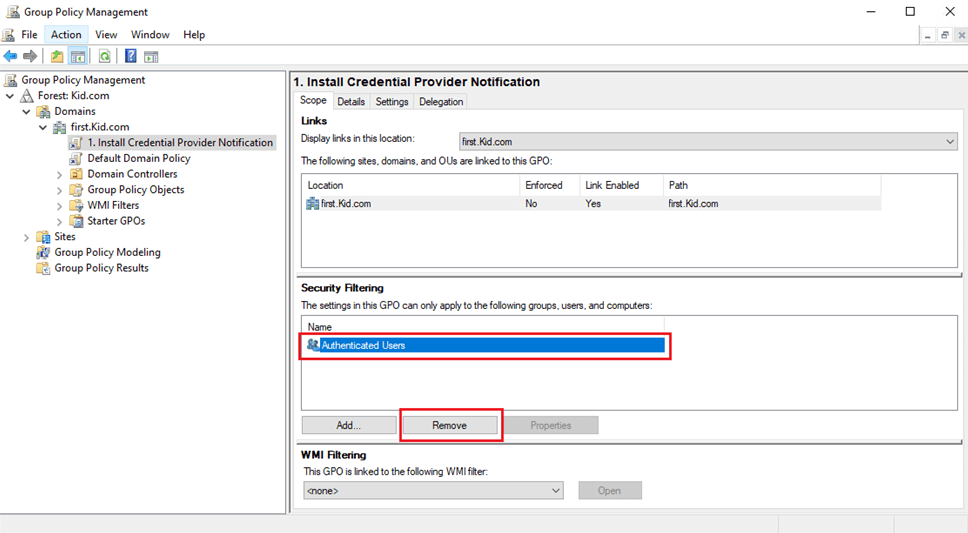Click the Domain Controllers OU icon
The image size is (968, 533).
76,174
